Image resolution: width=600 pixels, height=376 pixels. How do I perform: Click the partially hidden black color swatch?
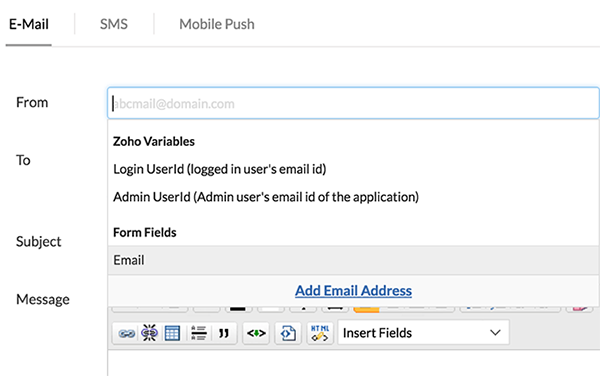[x=238, y=309]
